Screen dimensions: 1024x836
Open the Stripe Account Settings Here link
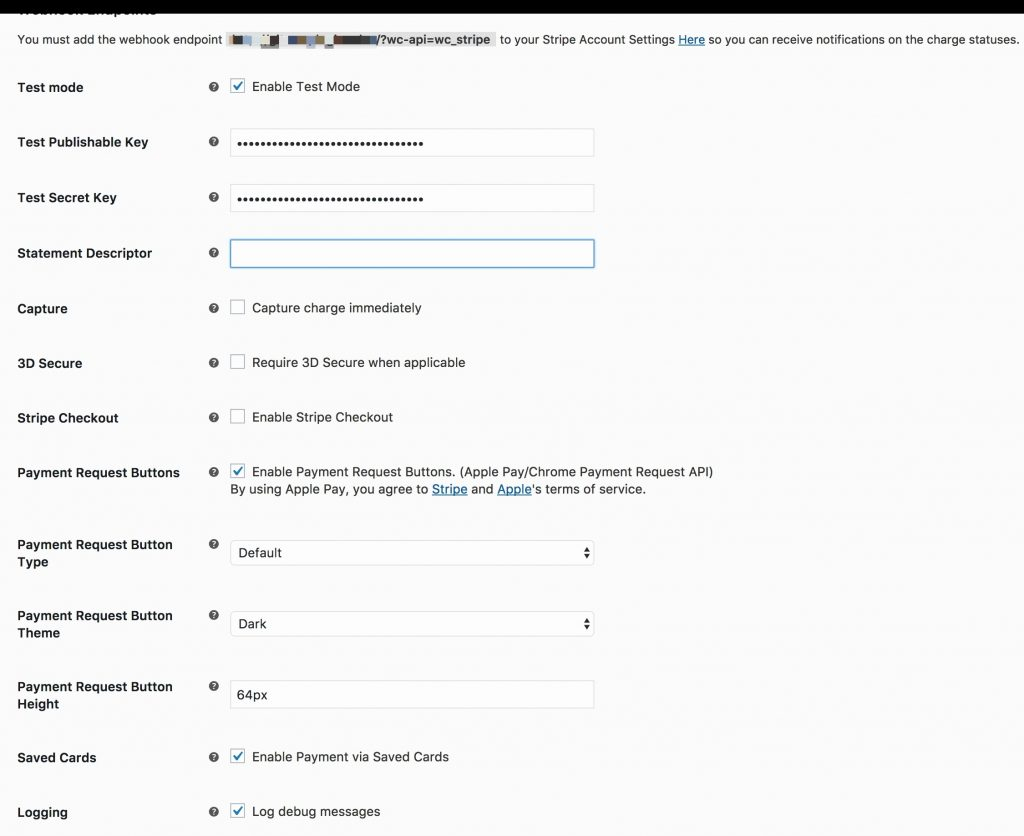(x=691, y=40)
